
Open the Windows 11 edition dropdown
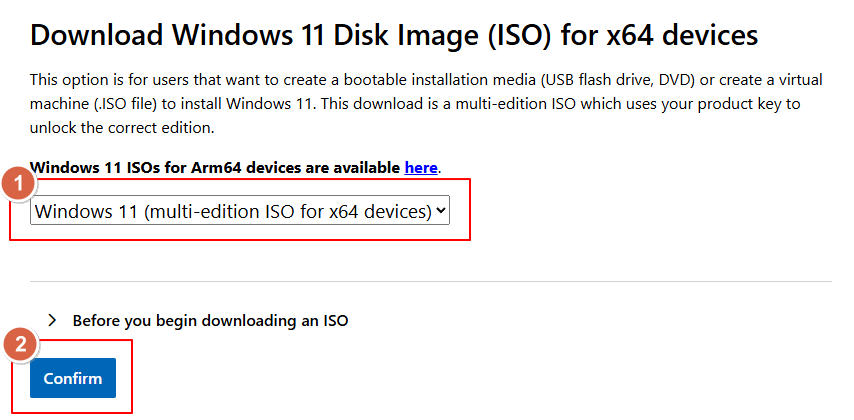[240, 211]
